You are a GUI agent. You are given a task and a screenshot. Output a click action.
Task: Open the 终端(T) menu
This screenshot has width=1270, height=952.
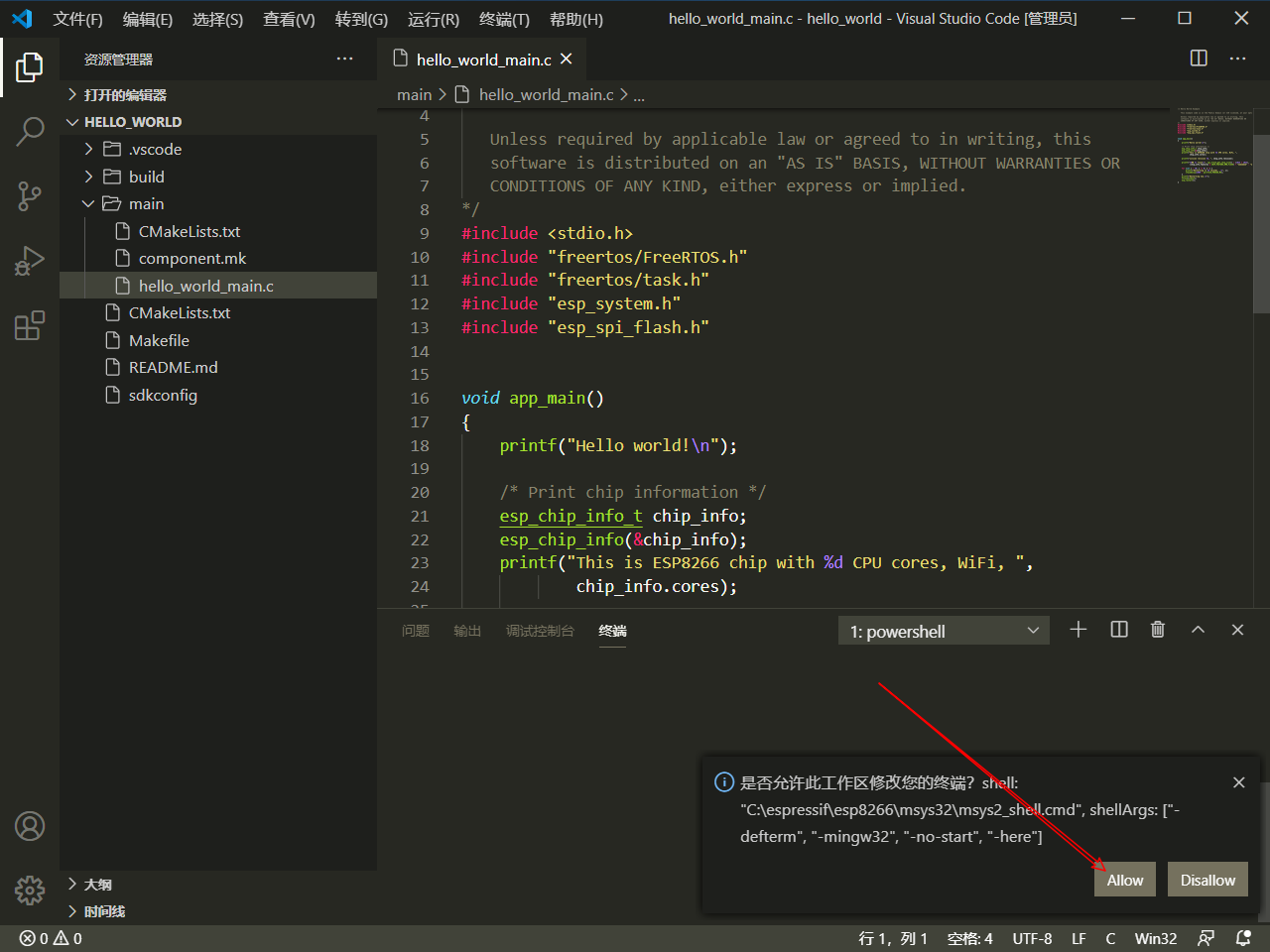(504, 19)
